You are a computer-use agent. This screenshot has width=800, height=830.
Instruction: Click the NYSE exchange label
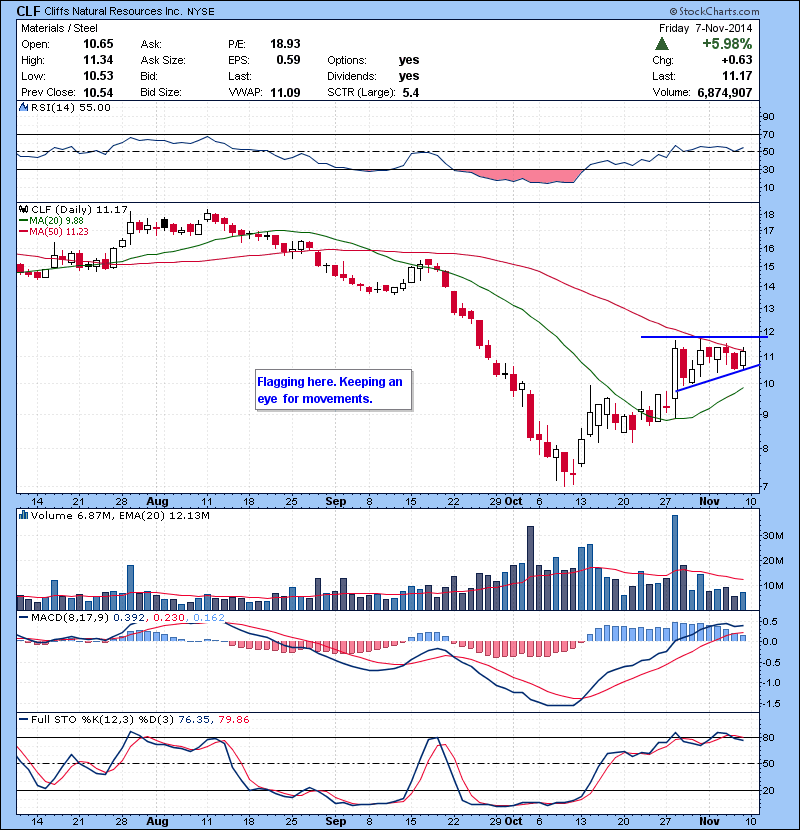click(201, 12)
